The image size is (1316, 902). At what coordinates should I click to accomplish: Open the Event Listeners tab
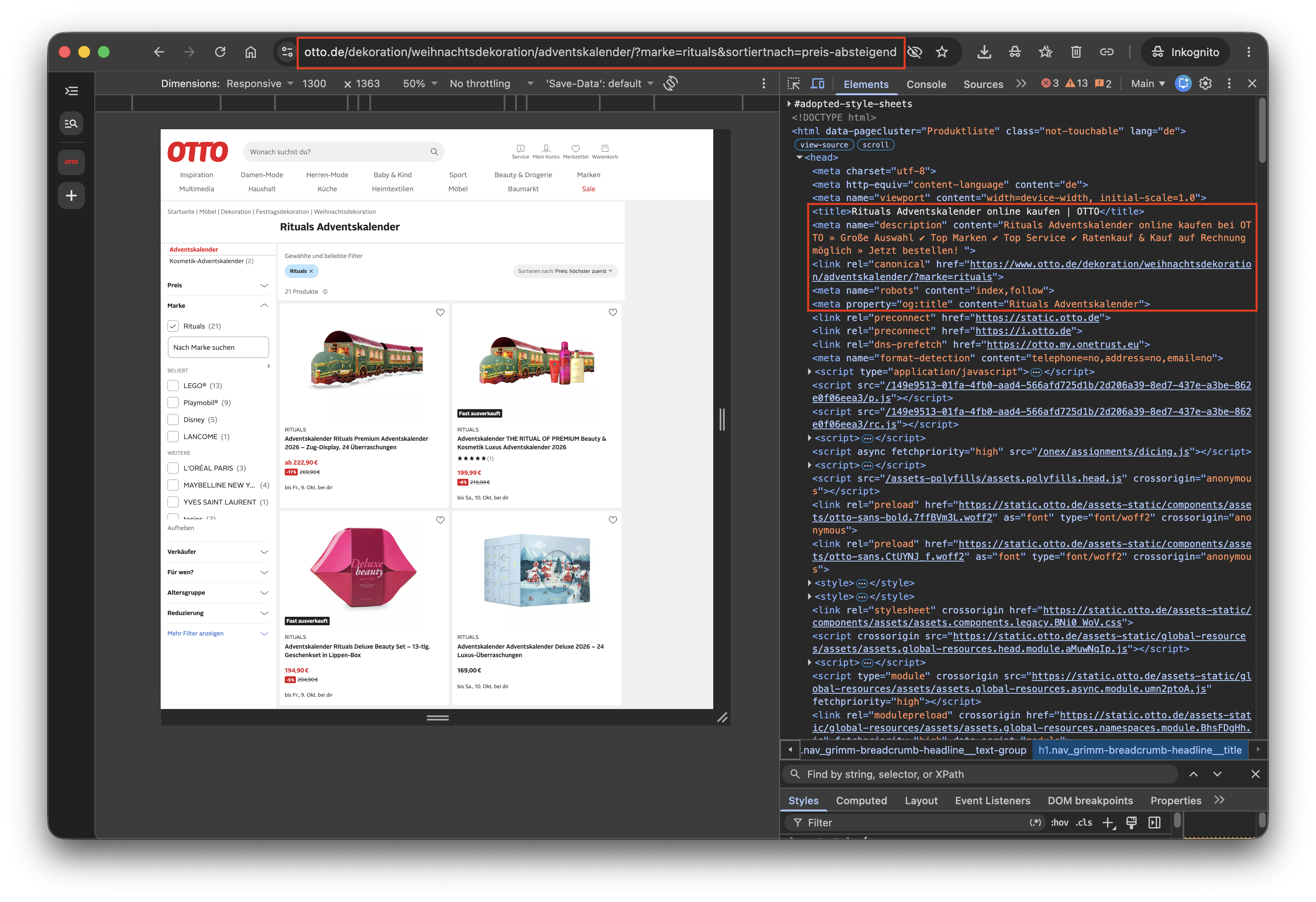(x=992, y=801)
